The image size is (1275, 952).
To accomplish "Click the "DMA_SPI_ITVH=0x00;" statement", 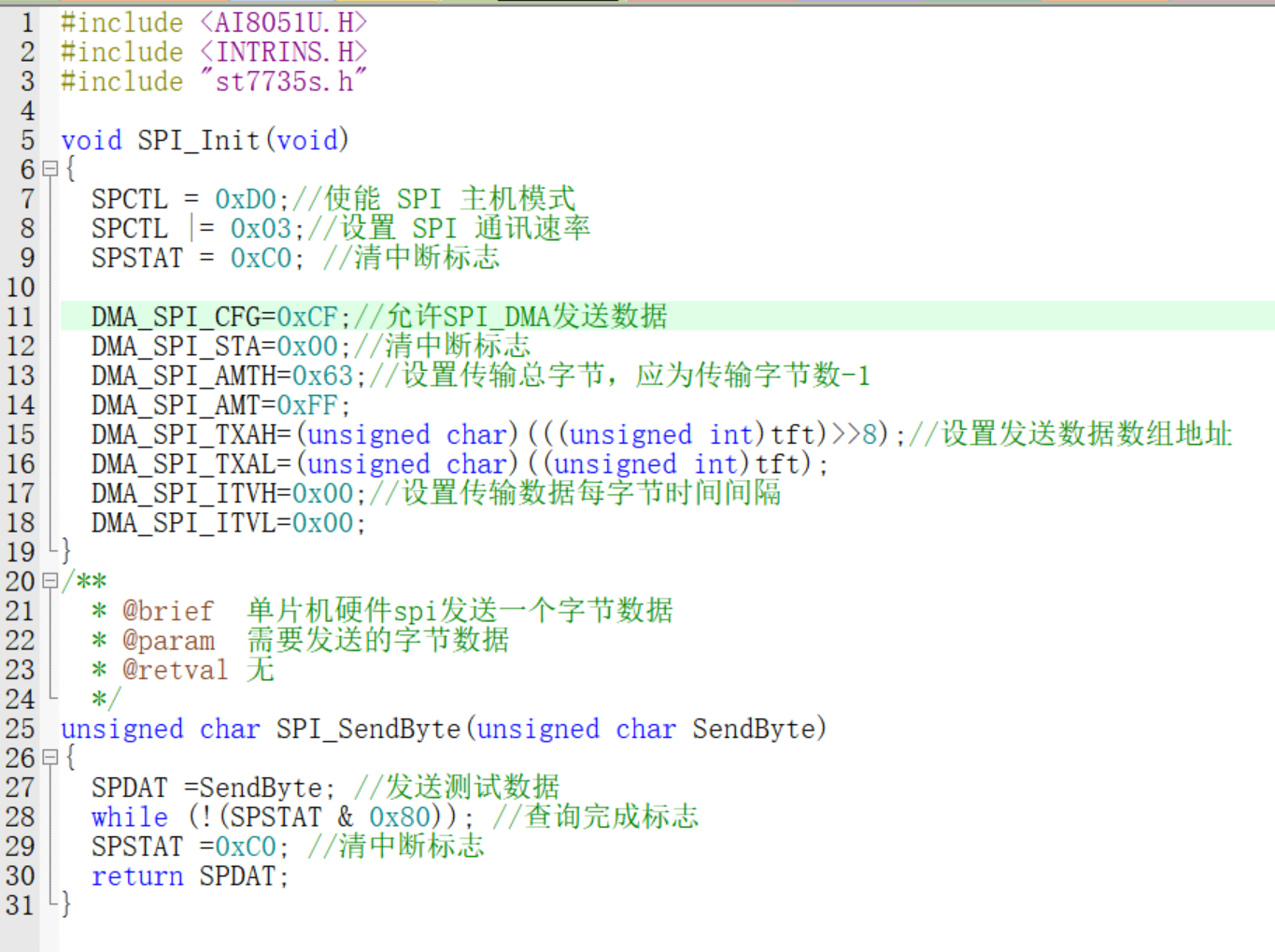I will pos(228,493).
